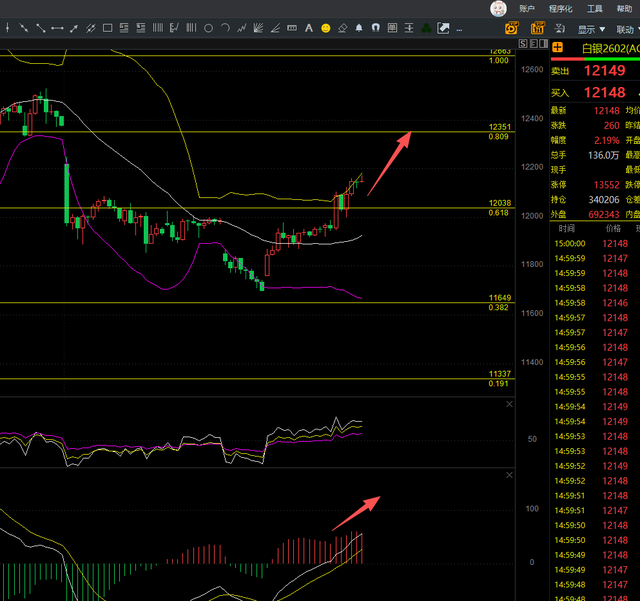
Task: Click the 12146 price in tick list
Action: coord(615,303)
